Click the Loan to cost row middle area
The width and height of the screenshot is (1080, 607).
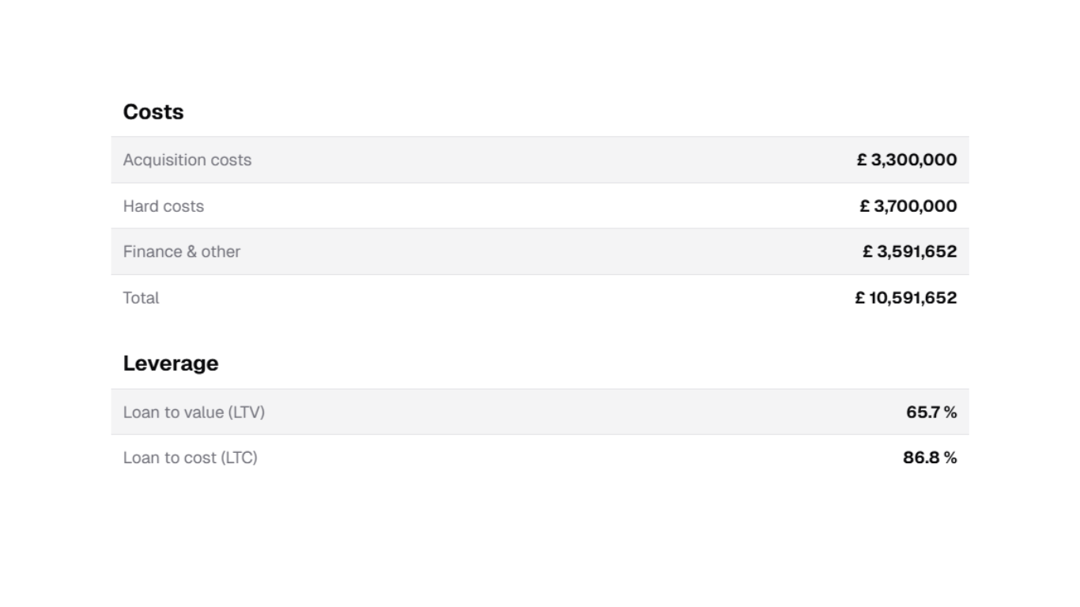(540, 457)
